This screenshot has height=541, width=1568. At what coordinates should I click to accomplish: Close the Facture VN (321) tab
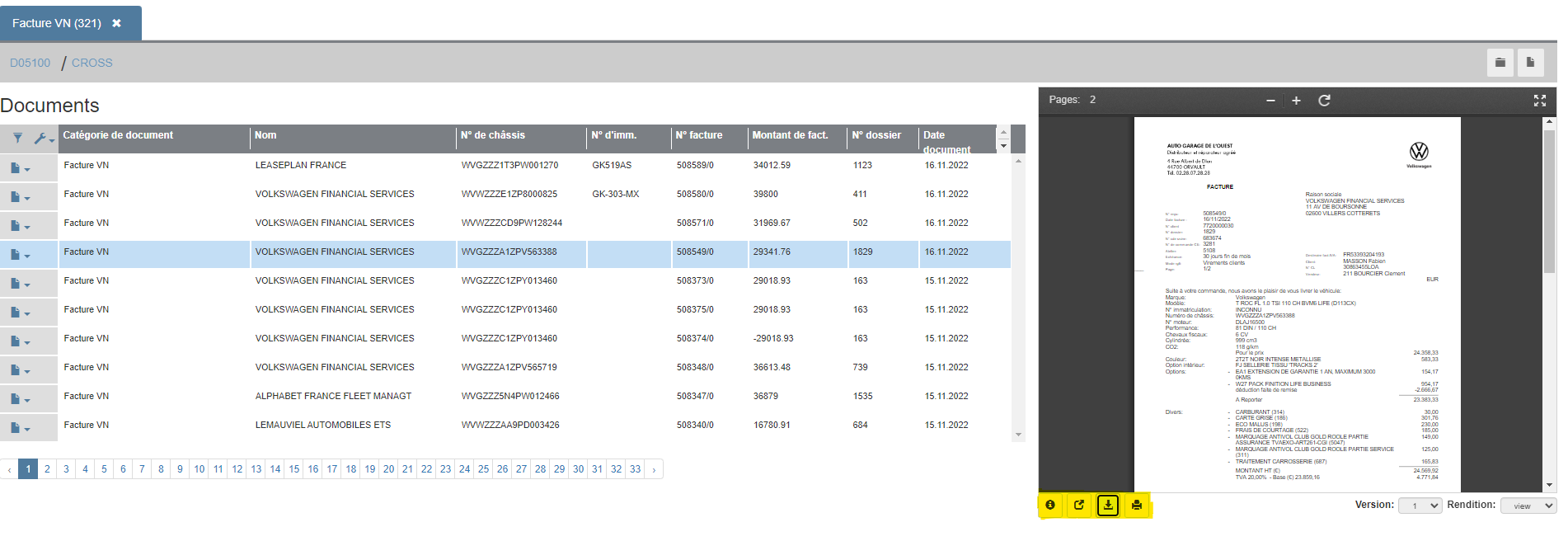click(x=117, y=23)
